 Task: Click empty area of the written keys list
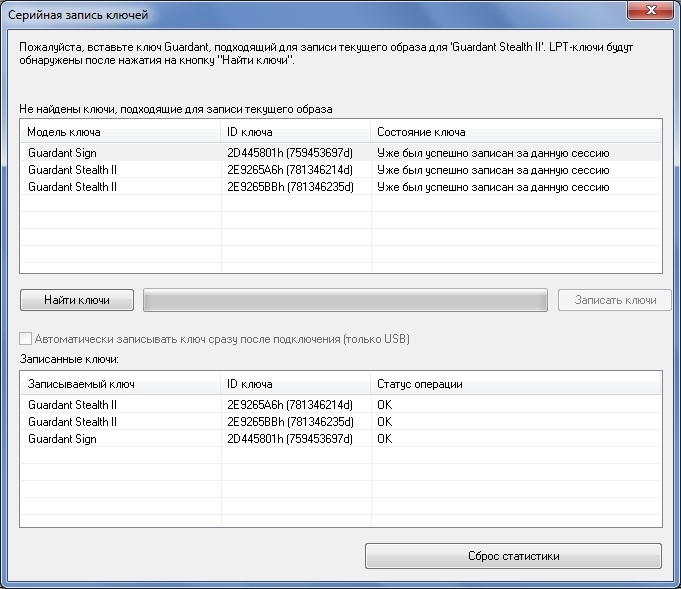pyautogui.click(x=340, y=490)
